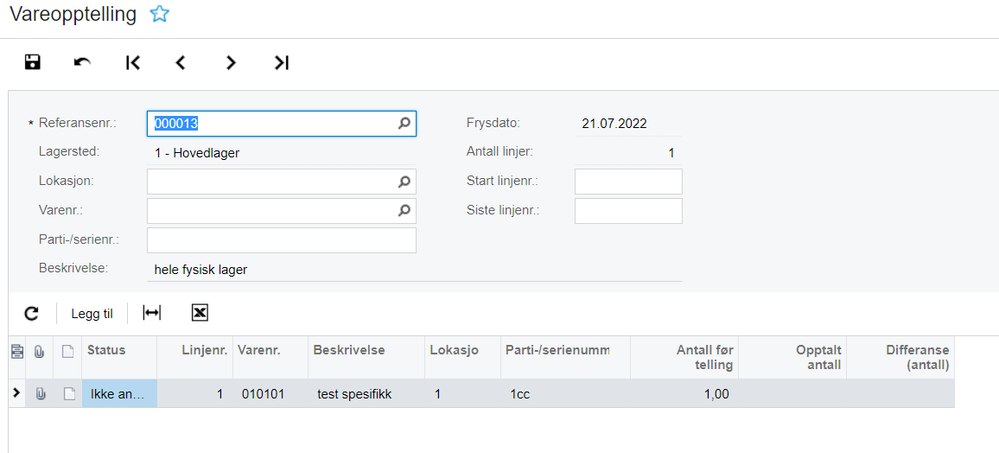Refresh the grid lines
Screen dimensions: 999x453
[31, 313]
